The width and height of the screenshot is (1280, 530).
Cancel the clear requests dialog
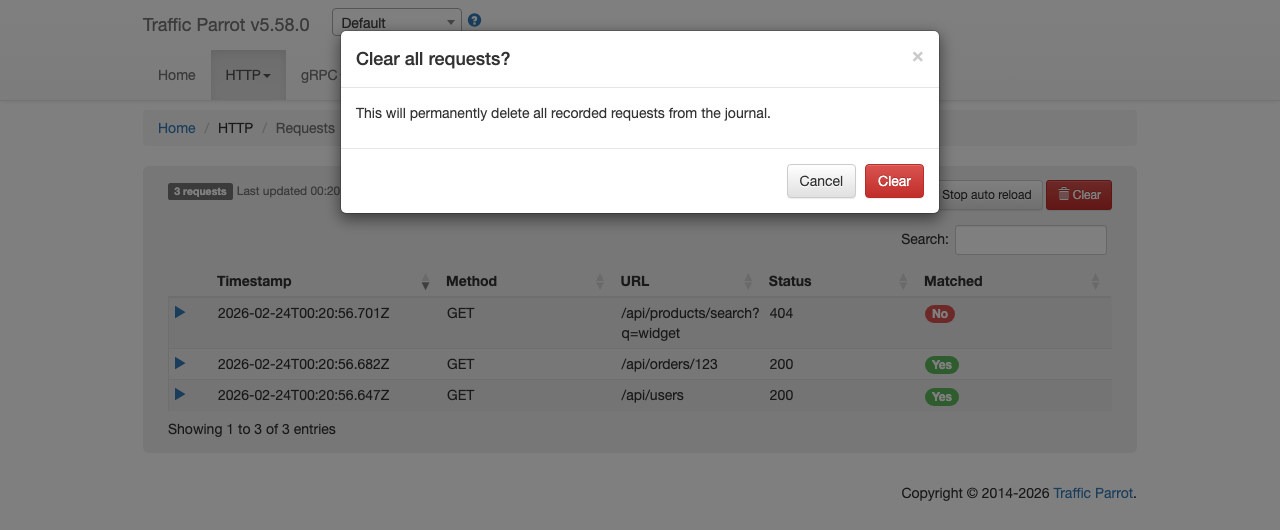click(x=821, y=181)
